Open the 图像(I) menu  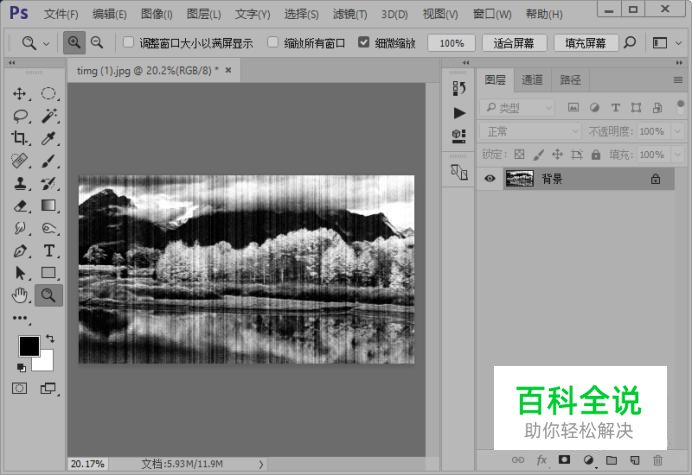coord(157,14)
